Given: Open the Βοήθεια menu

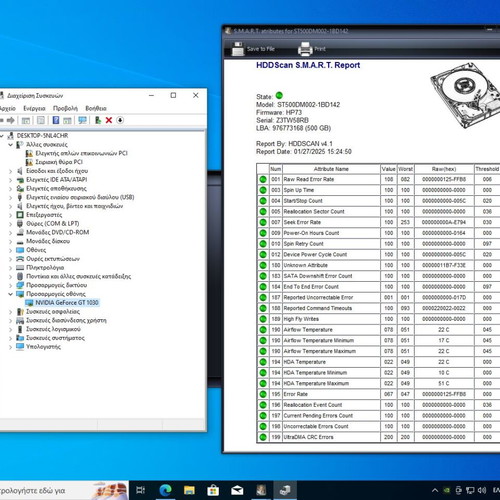Looking at the screenshot, I should click(96, 108).
